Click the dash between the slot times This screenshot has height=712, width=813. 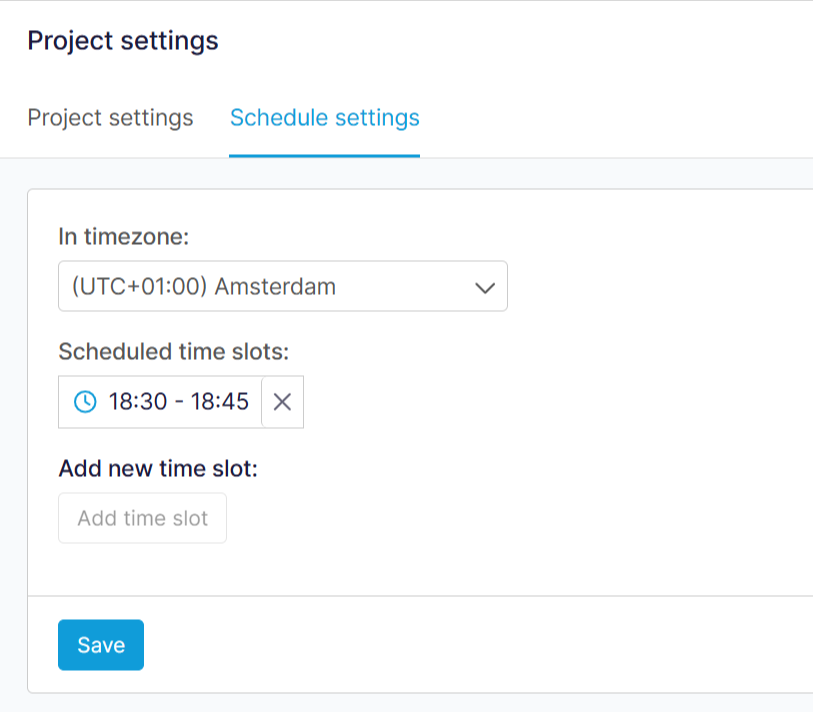[x=178, y=402]
